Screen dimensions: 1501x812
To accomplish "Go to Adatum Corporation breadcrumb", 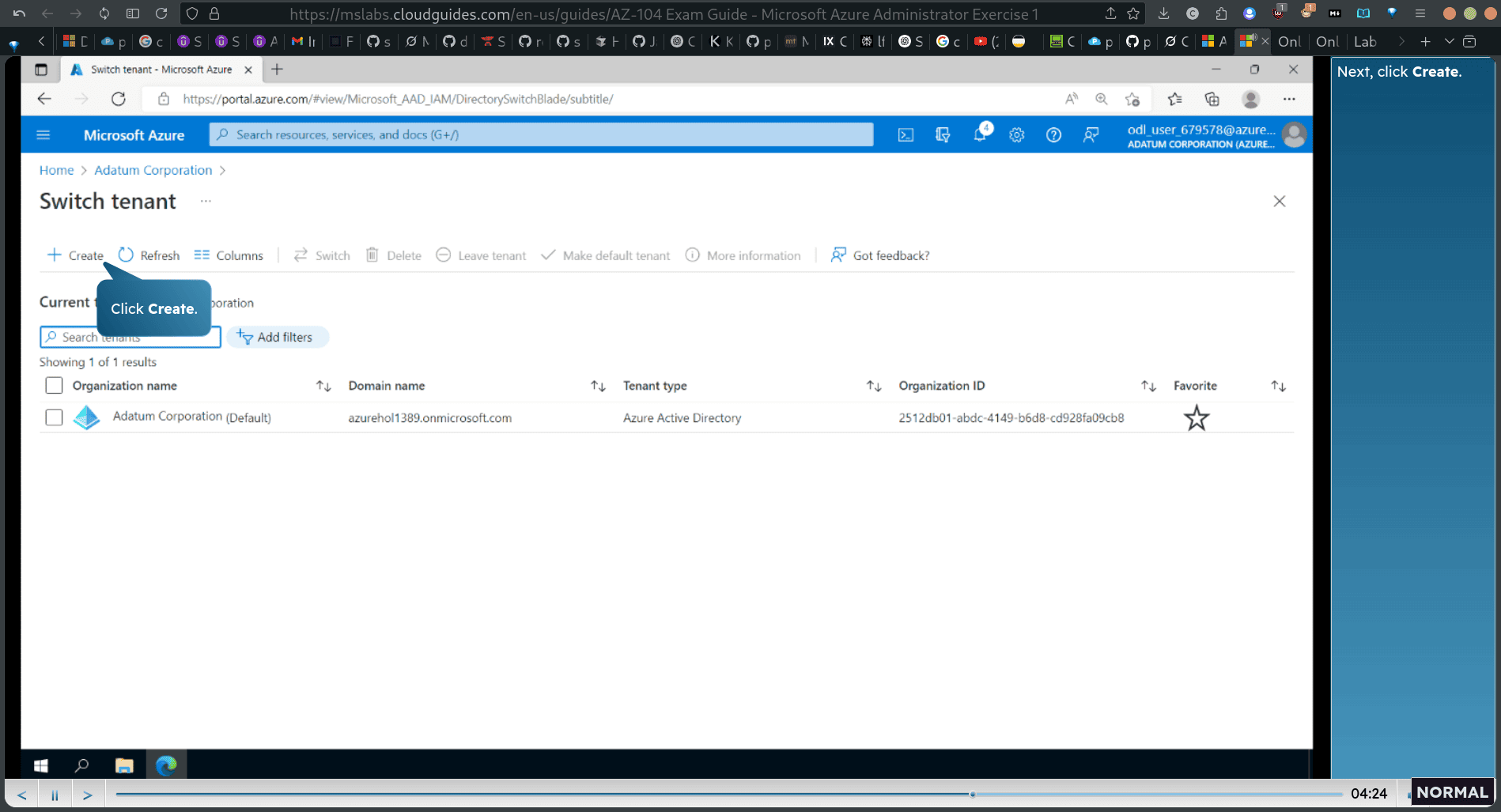I will (x=153, y=170).
